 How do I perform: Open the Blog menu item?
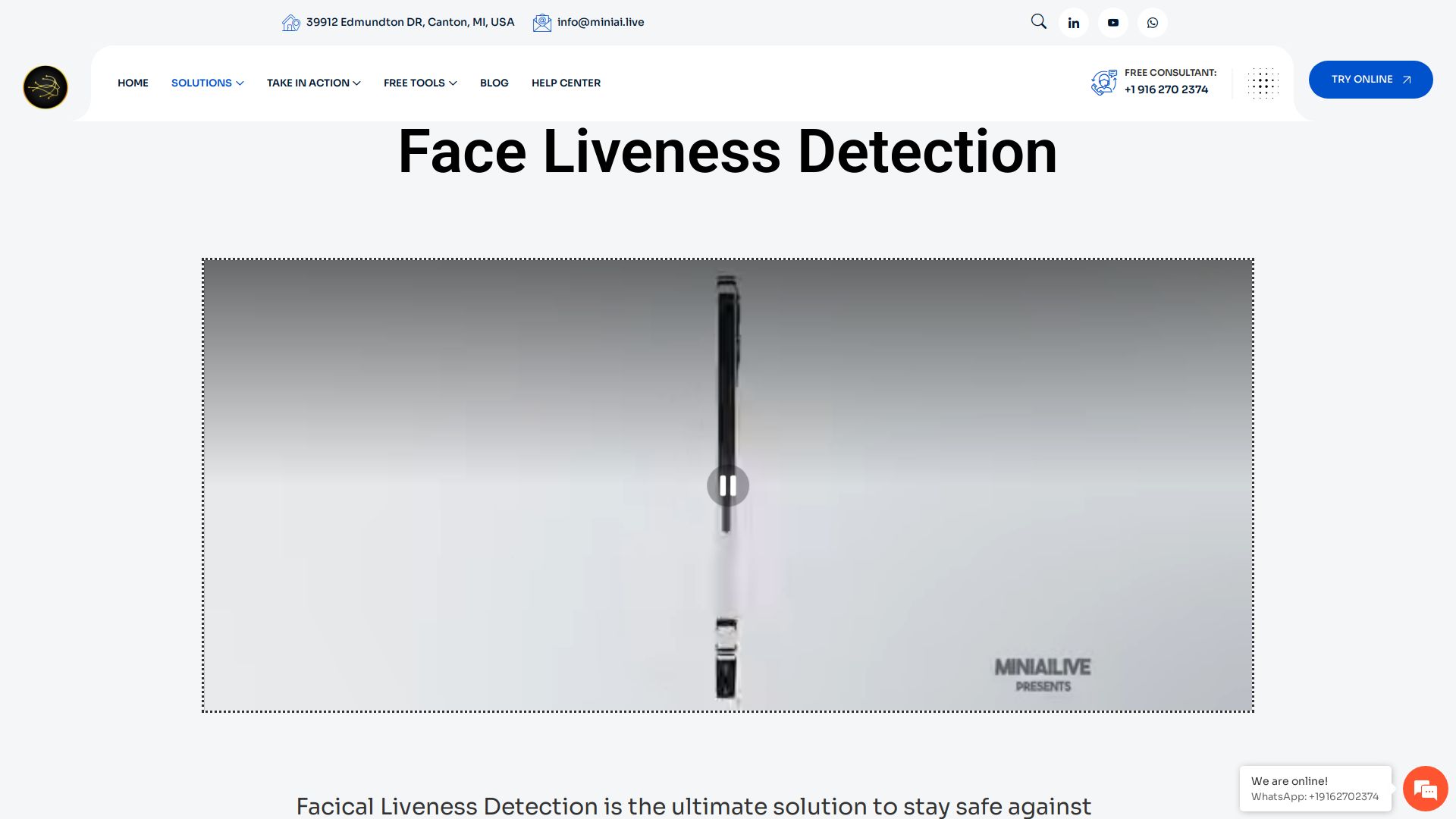click(x=494, y=83)
